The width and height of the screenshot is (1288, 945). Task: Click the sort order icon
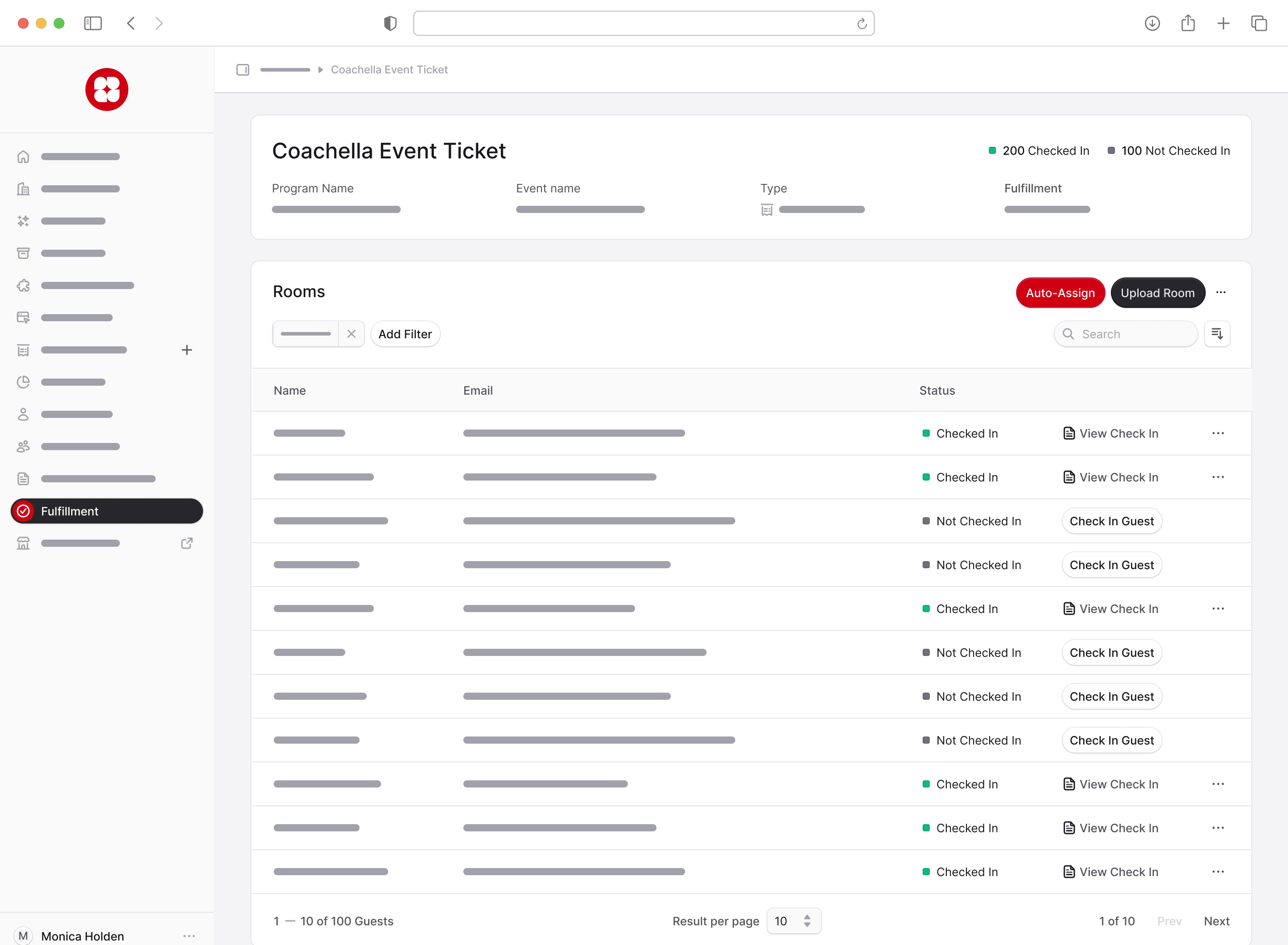pyautogui.click(x=1217, y=334)
